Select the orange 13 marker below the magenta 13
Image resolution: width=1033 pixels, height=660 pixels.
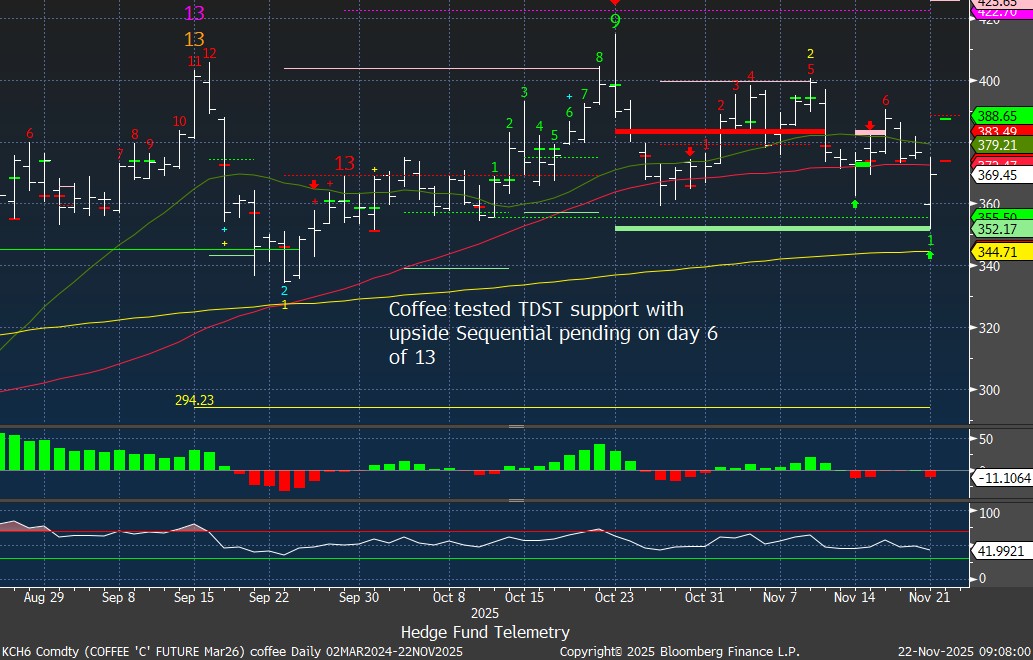click(195, 40)
